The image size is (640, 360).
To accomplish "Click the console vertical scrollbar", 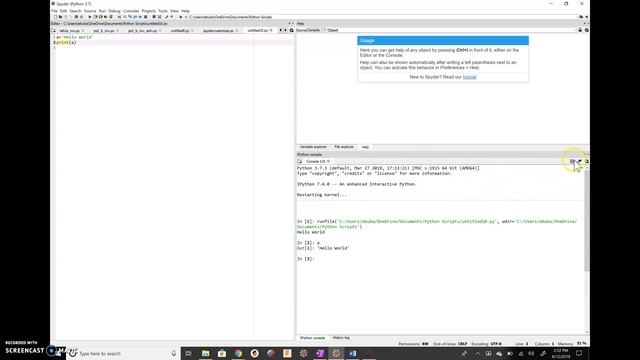I will coord(587,220).
